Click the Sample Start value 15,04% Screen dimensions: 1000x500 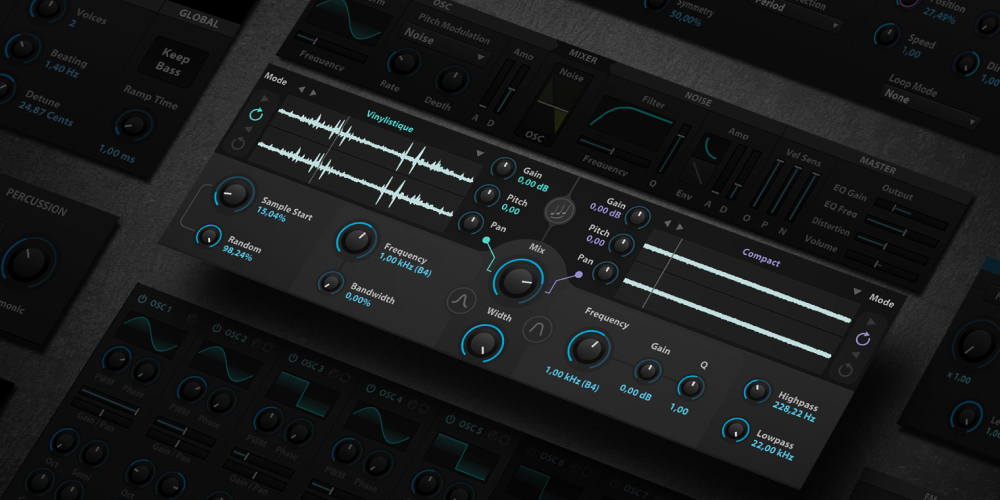pyautogui.click(x=272, y=214)
